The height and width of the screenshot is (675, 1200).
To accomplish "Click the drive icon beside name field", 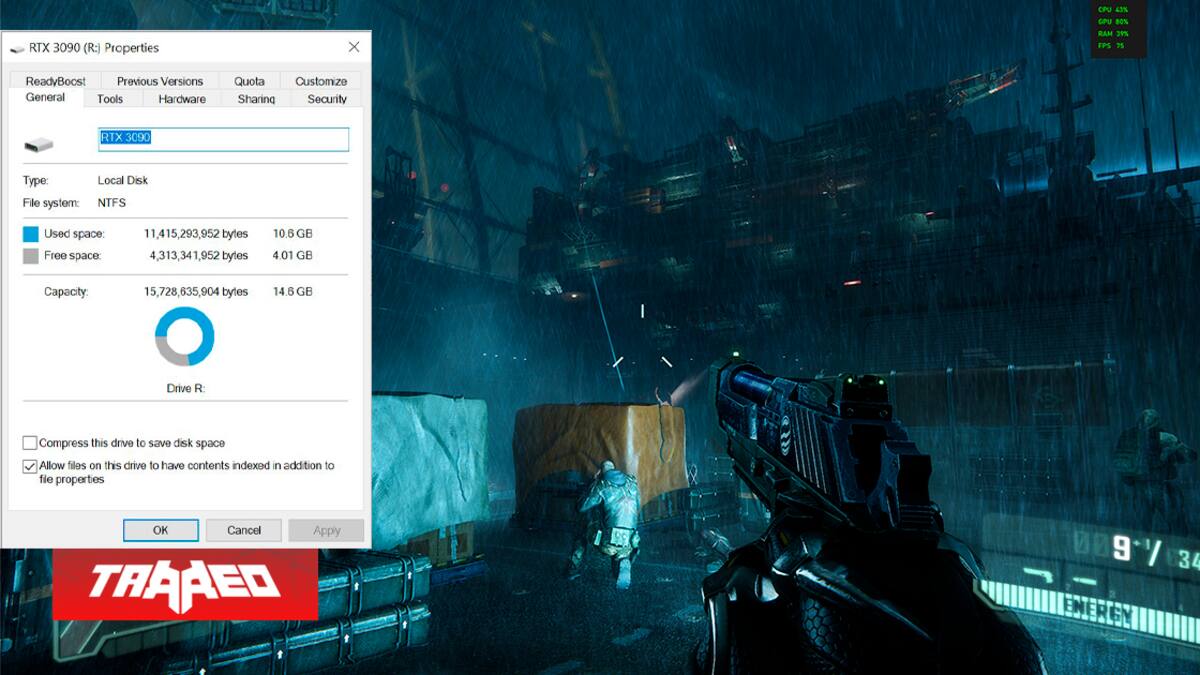I will [x=39, y=145].
